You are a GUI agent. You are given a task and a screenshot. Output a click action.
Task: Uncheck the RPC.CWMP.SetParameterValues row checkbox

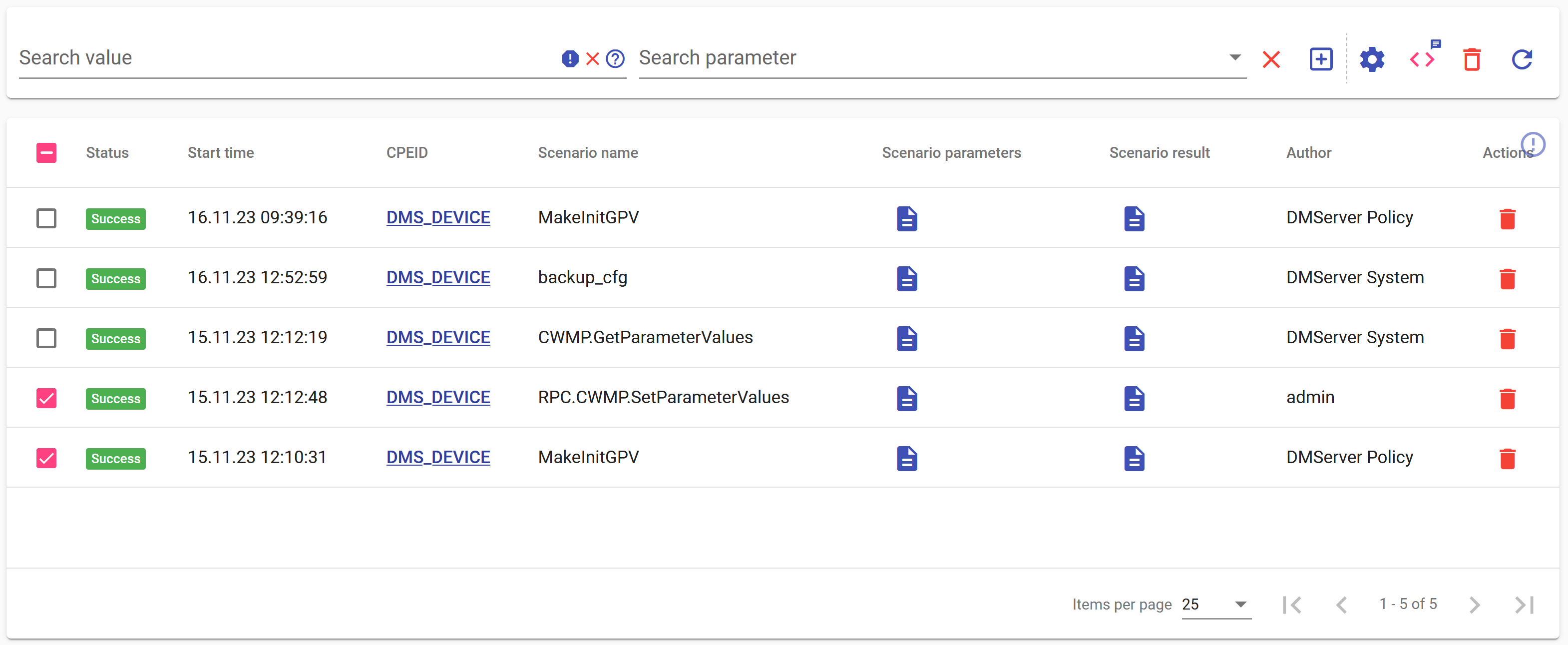pyautogui.click(x=46, y=398)
